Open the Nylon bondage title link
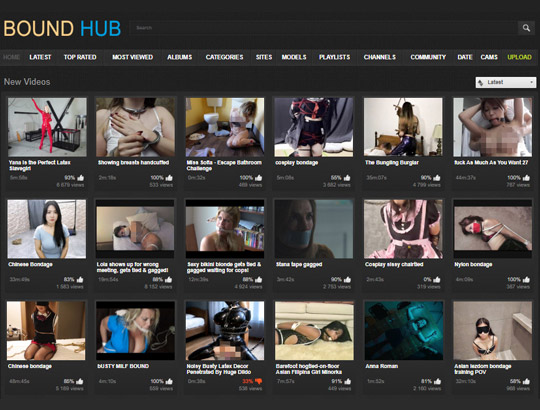540x410 pixels. (473, 264)
